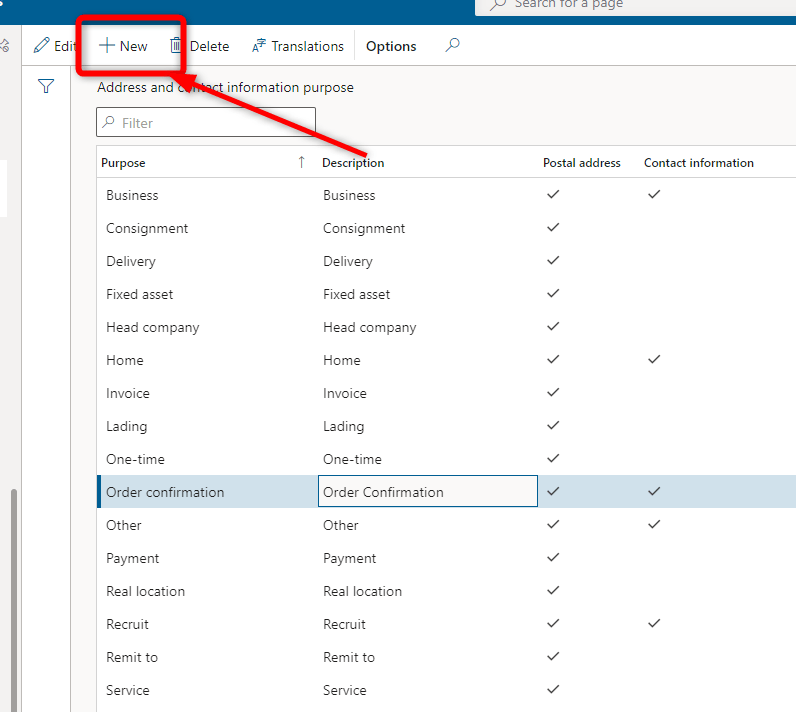Select the Remit to purpose row
Viewport: 796px width, 712px height.
[132, 657]
